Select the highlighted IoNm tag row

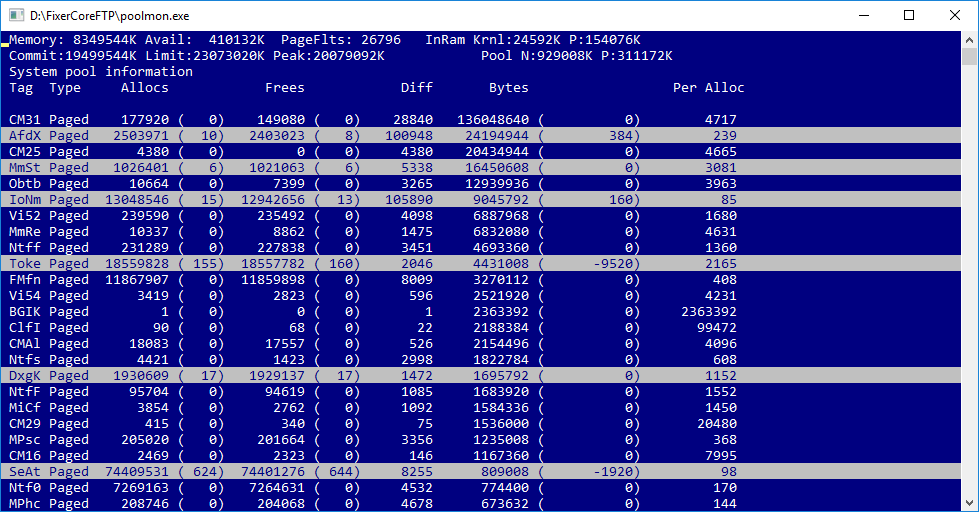[x=481, y=200]
